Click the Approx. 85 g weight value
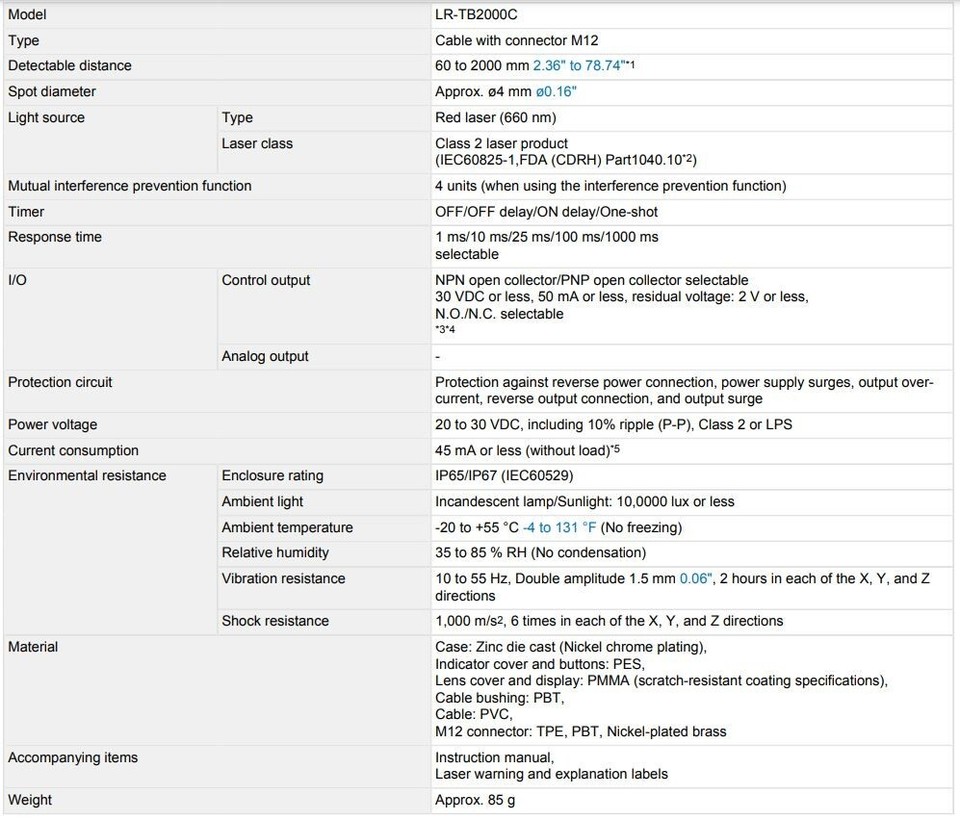This screenshot has width=960, height=820. point(475,801)
